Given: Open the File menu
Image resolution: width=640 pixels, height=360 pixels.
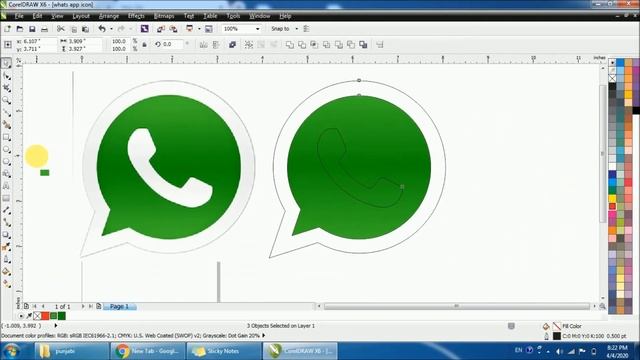Looking at the screenshot, I should pos(19,16).
